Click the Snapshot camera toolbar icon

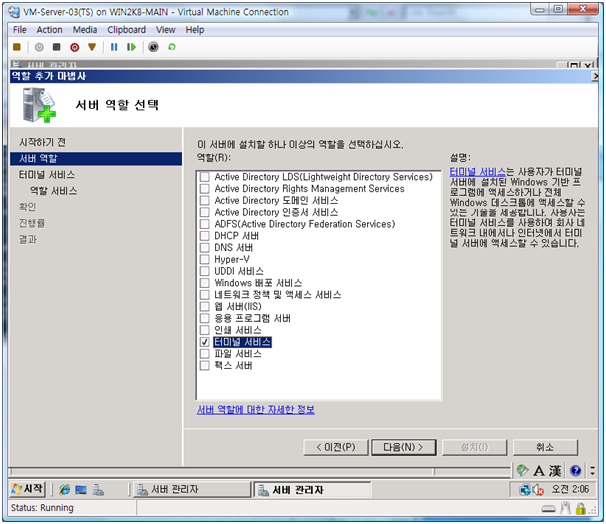pos(153,47)
